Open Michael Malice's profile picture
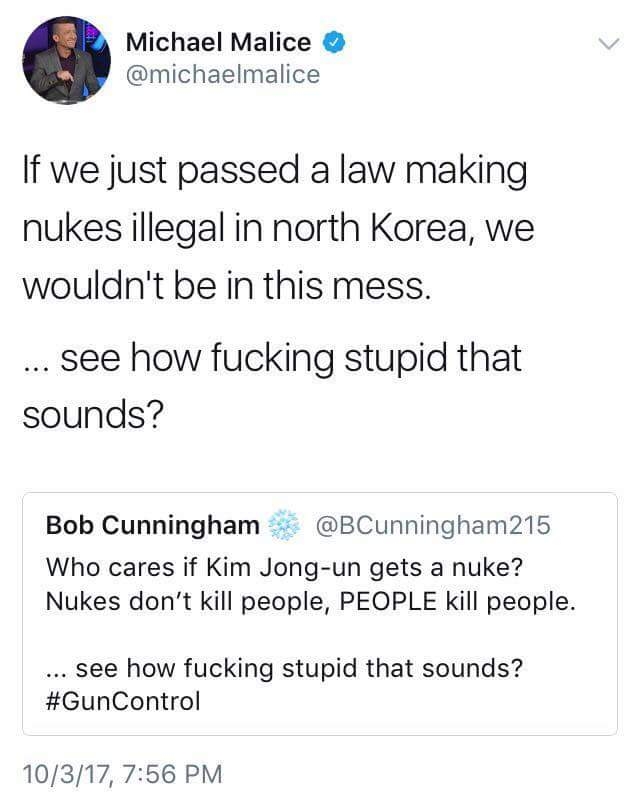Viewport: 640px width, 804px height. (65, 60)
